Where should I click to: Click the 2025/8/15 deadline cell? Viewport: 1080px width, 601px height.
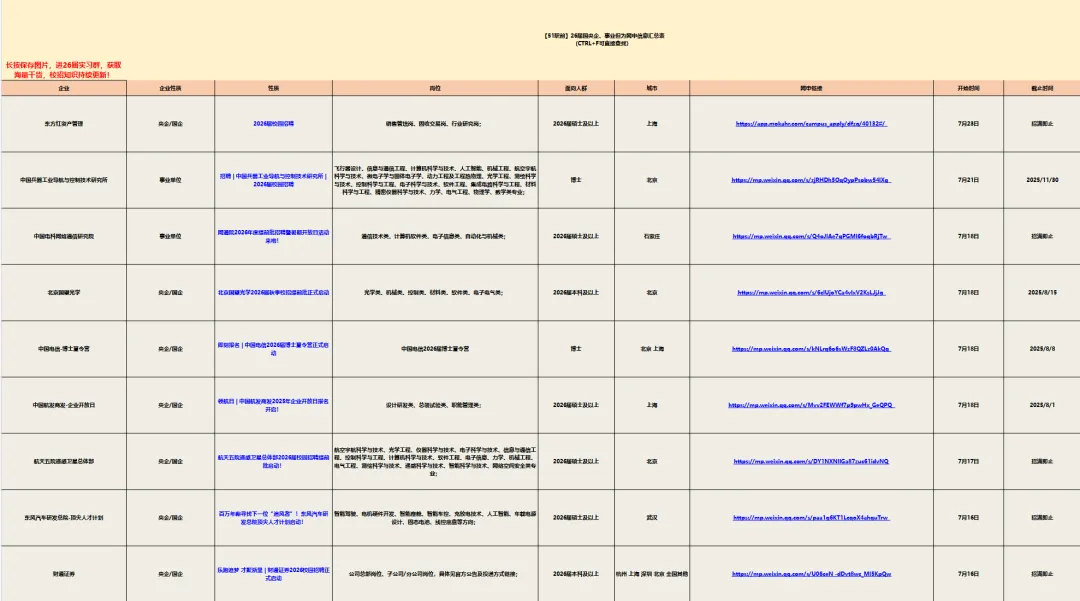click(1042, 293)
